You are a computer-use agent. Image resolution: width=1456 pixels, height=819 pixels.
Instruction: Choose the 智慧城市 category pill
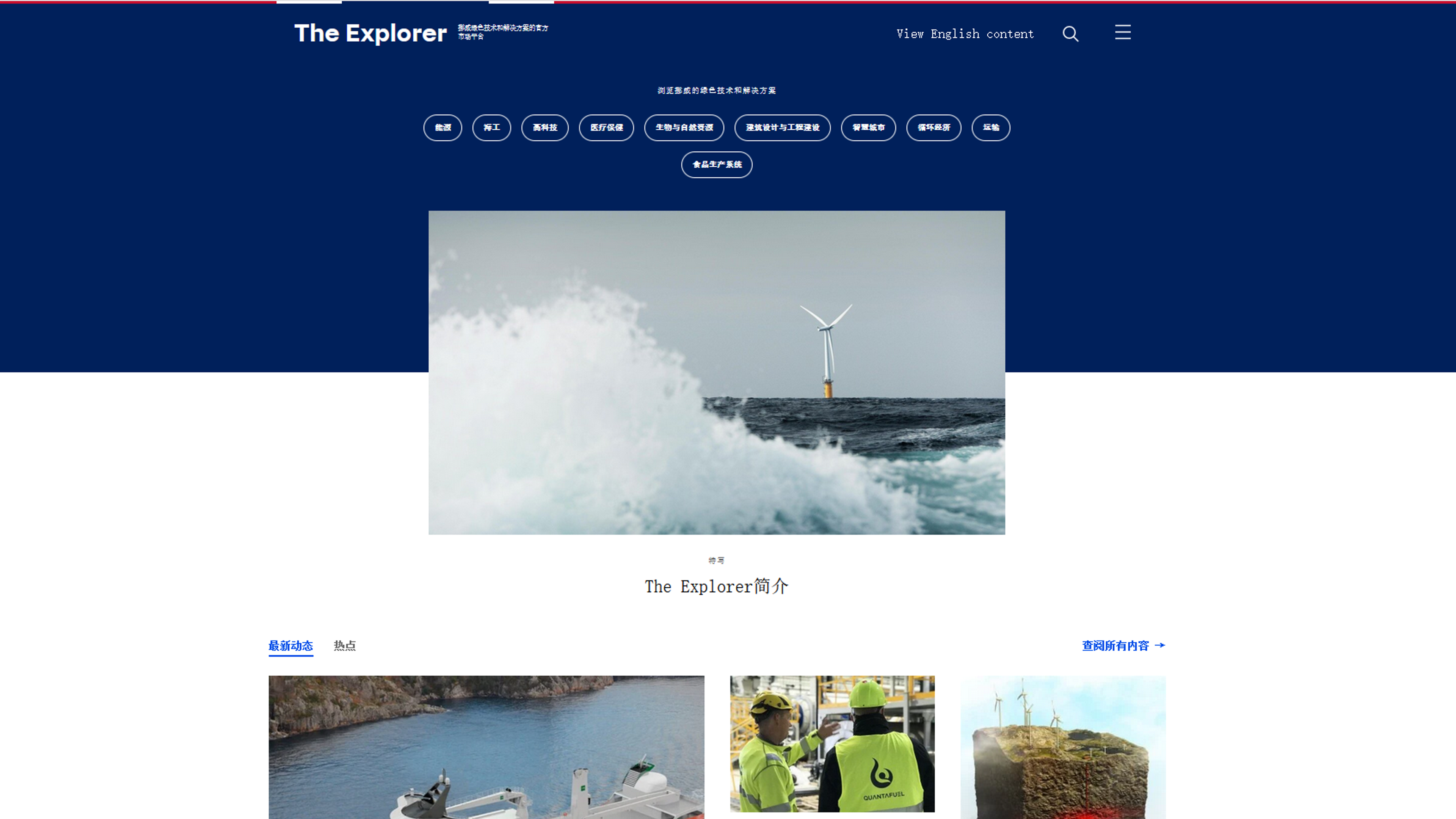tap(868, 128)
